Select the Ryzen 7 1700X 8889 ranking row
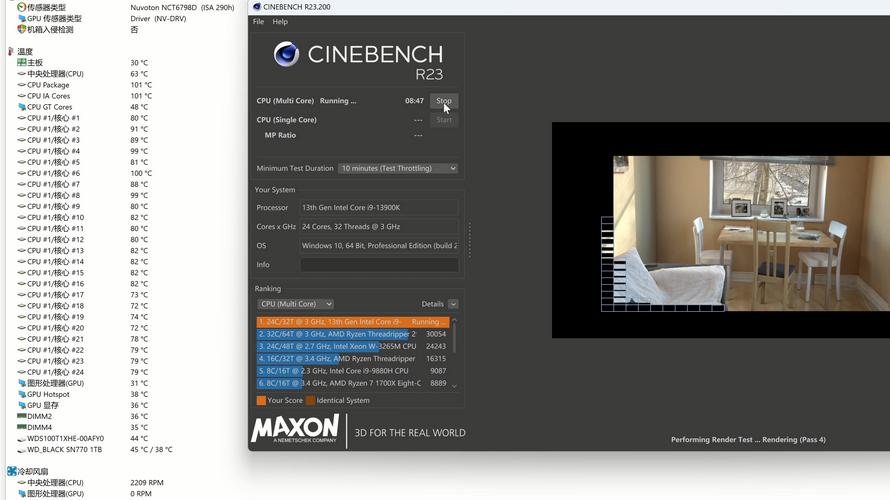Screen dimensions: 890x500 352,383
